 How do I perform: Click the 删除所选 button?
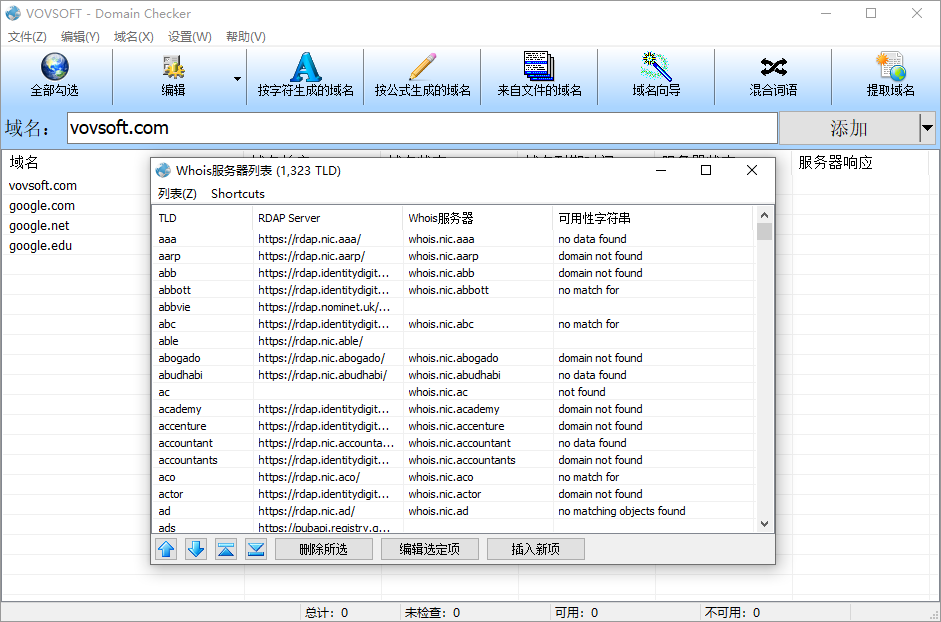pos(323,549)
